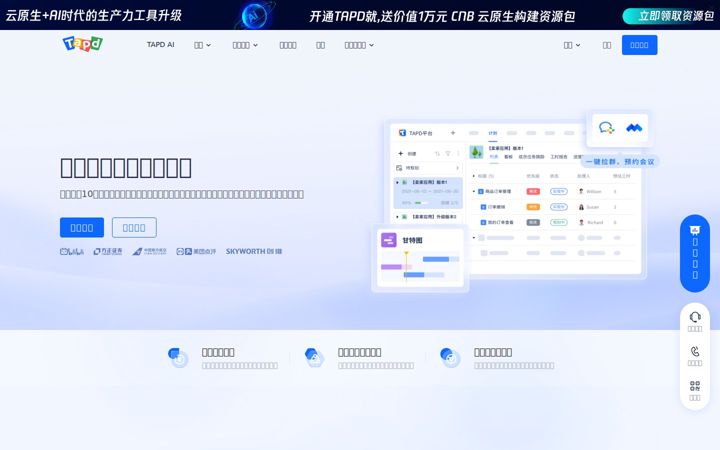720x450 pixels.
Task: Click the orange priority tag in Susan's row
Action: coord(533,207)
